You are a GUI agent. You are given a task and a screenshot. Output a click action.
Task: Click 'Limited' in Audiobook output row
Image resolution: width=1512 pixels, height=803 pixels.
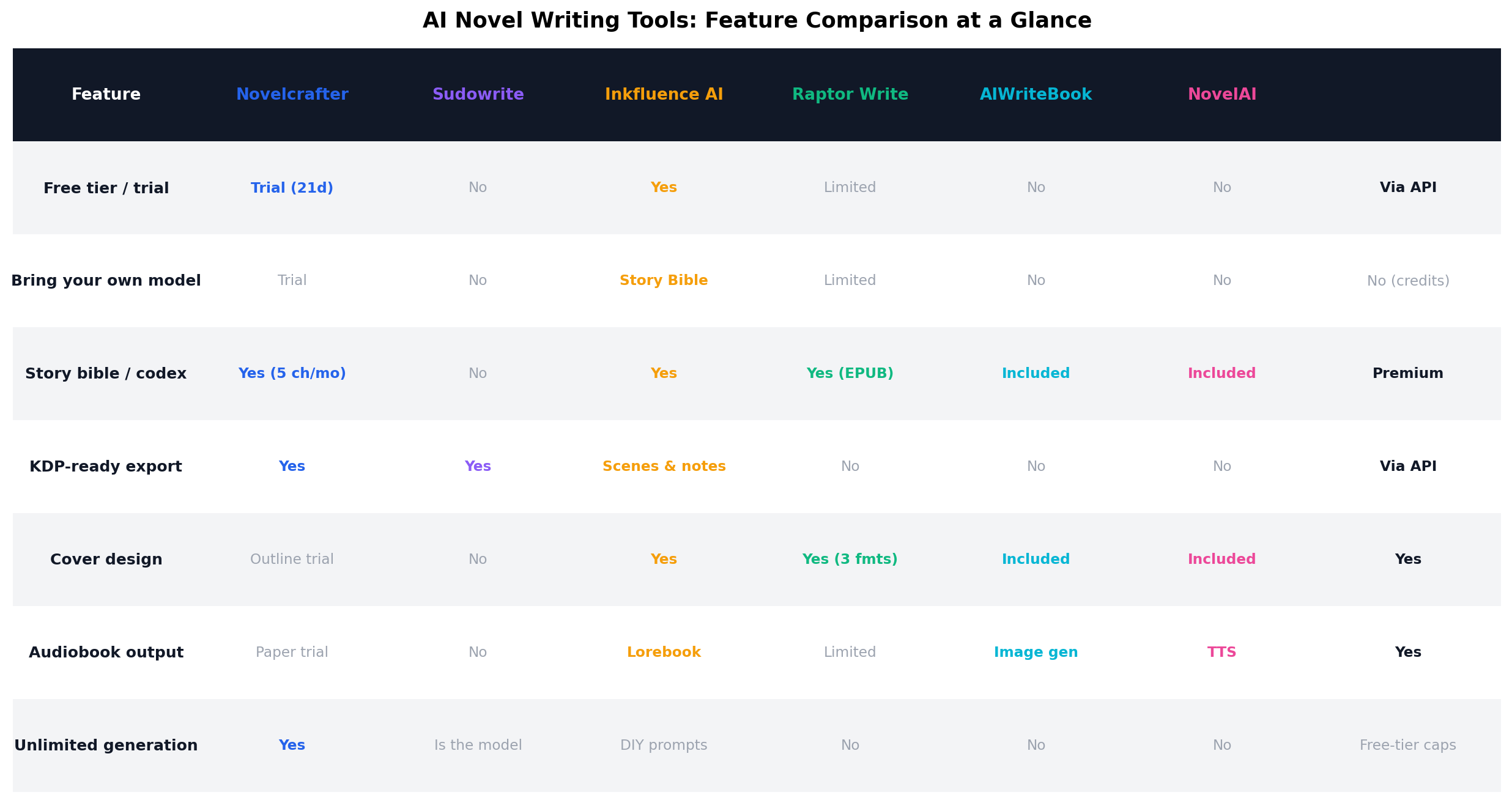(850, 653)
